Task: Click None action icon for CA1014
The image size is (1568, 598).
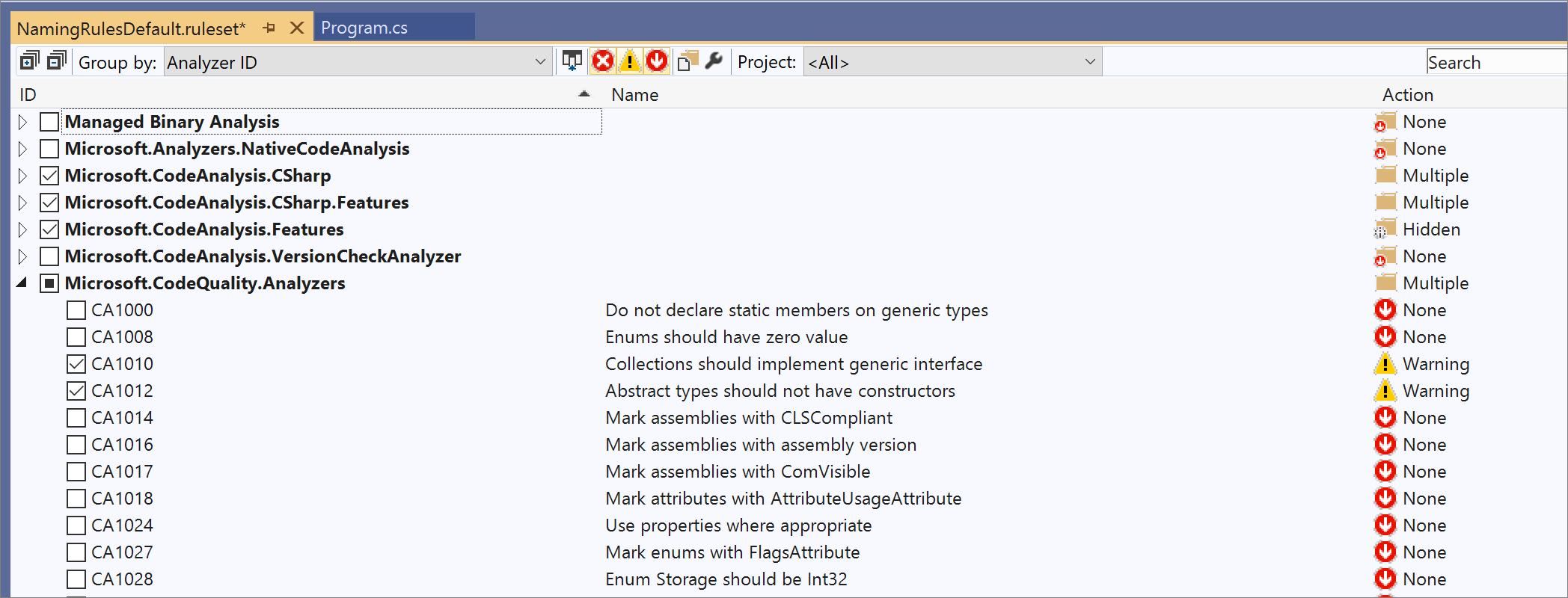Action: [1385, 418]
